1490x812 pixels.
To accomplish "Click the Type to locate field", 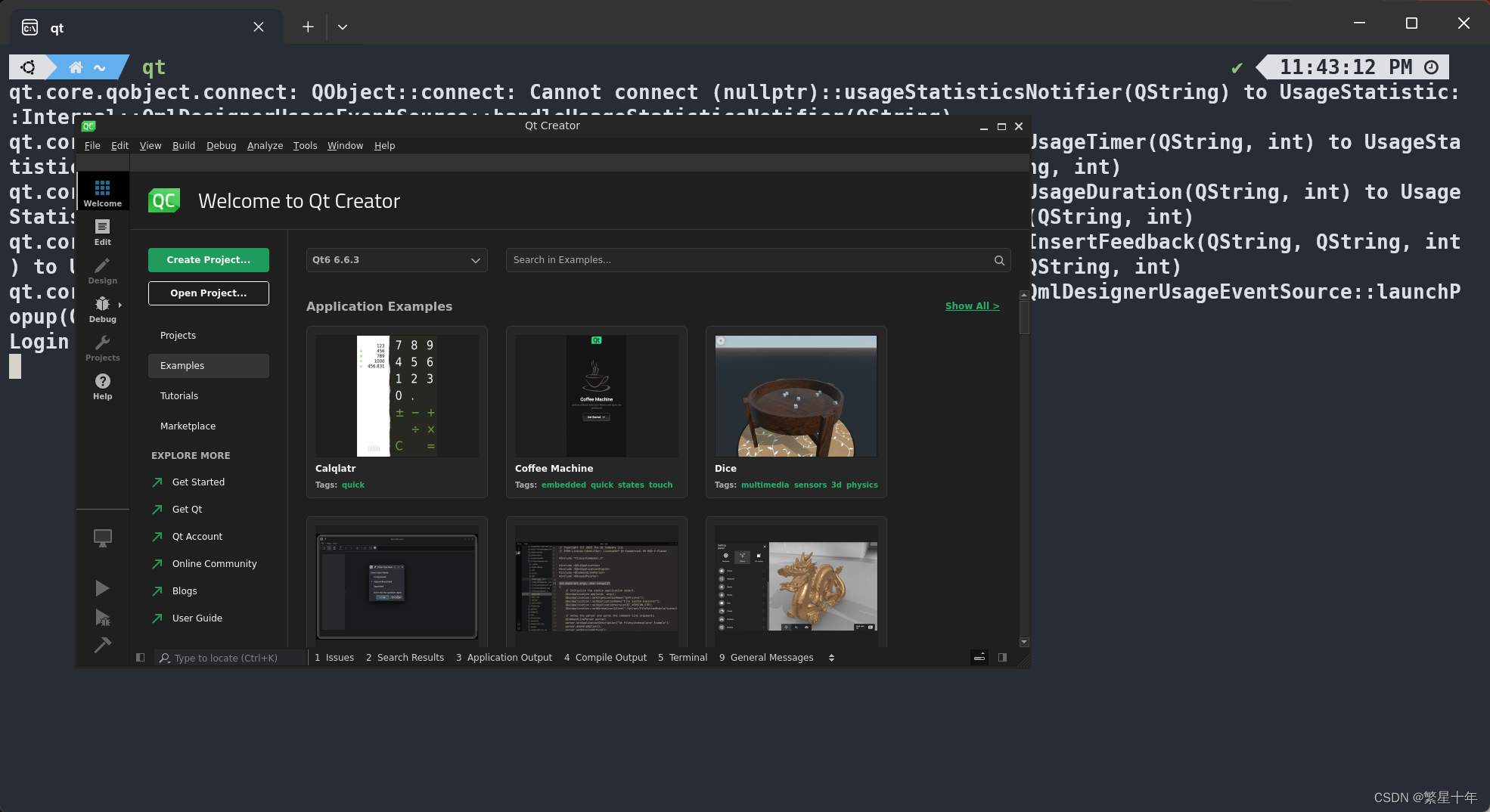I will coord(231,658).
